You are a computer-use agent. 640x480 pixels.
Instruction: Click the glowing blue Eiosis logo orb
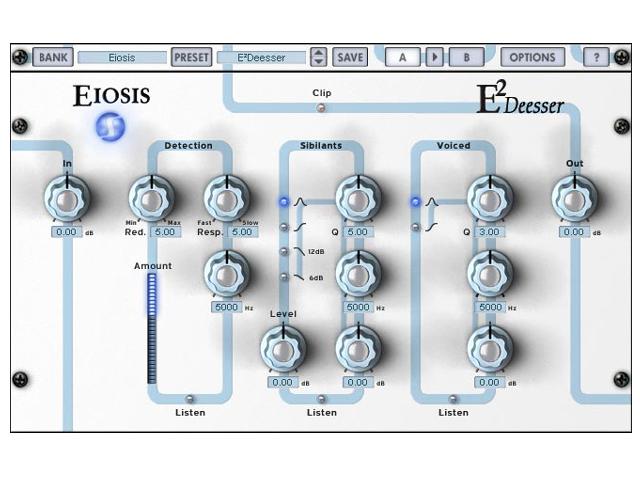coord(110,127)
